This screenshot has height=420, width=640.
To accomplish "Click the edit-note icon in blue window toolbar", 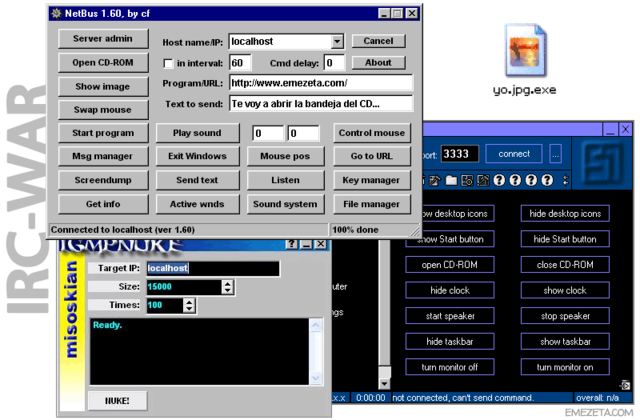I will click(435, 180).
